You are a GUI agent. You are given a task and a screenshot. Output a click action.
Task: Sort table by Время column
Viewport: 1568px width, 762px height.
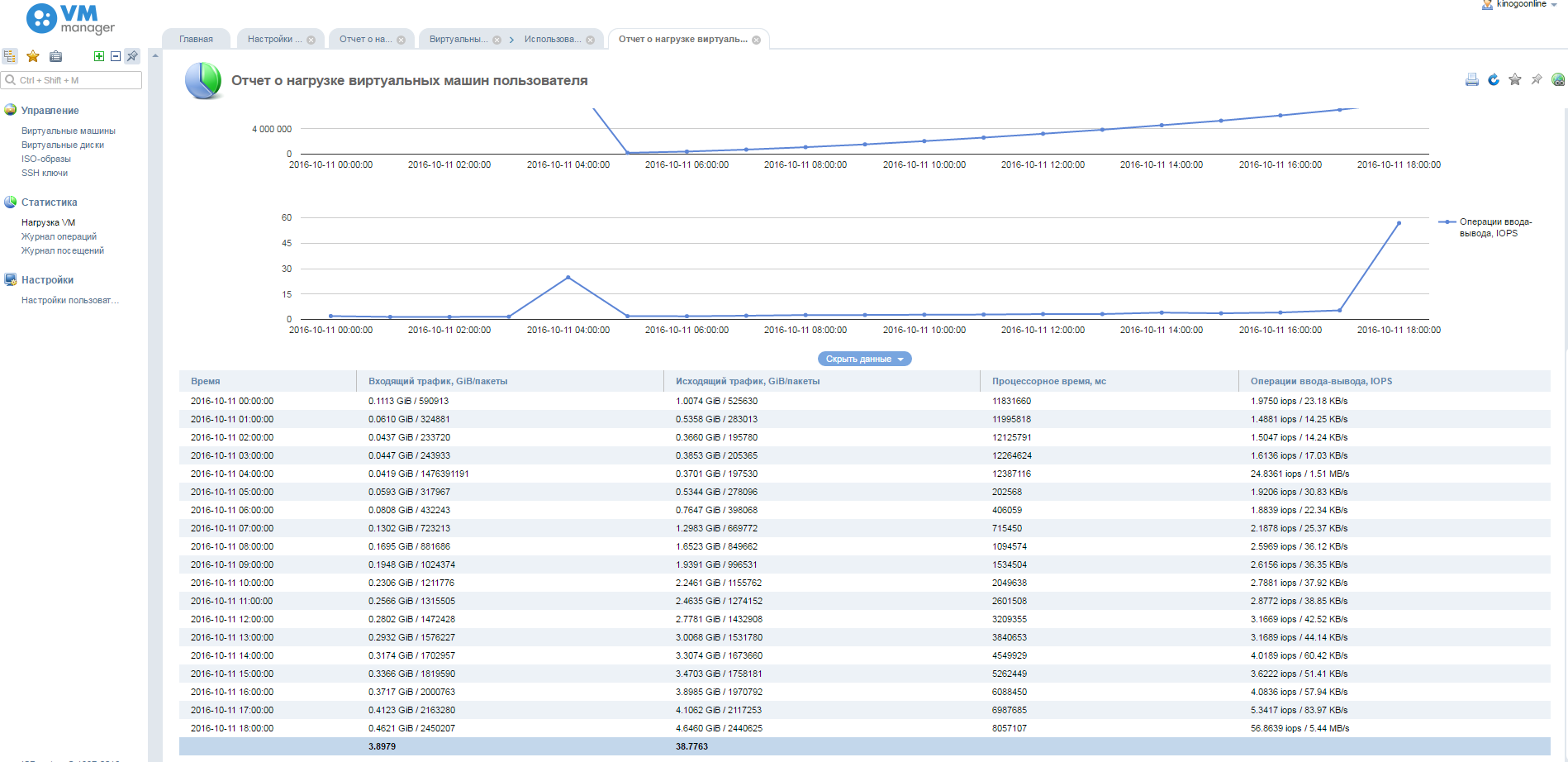[x=268, y=381]
